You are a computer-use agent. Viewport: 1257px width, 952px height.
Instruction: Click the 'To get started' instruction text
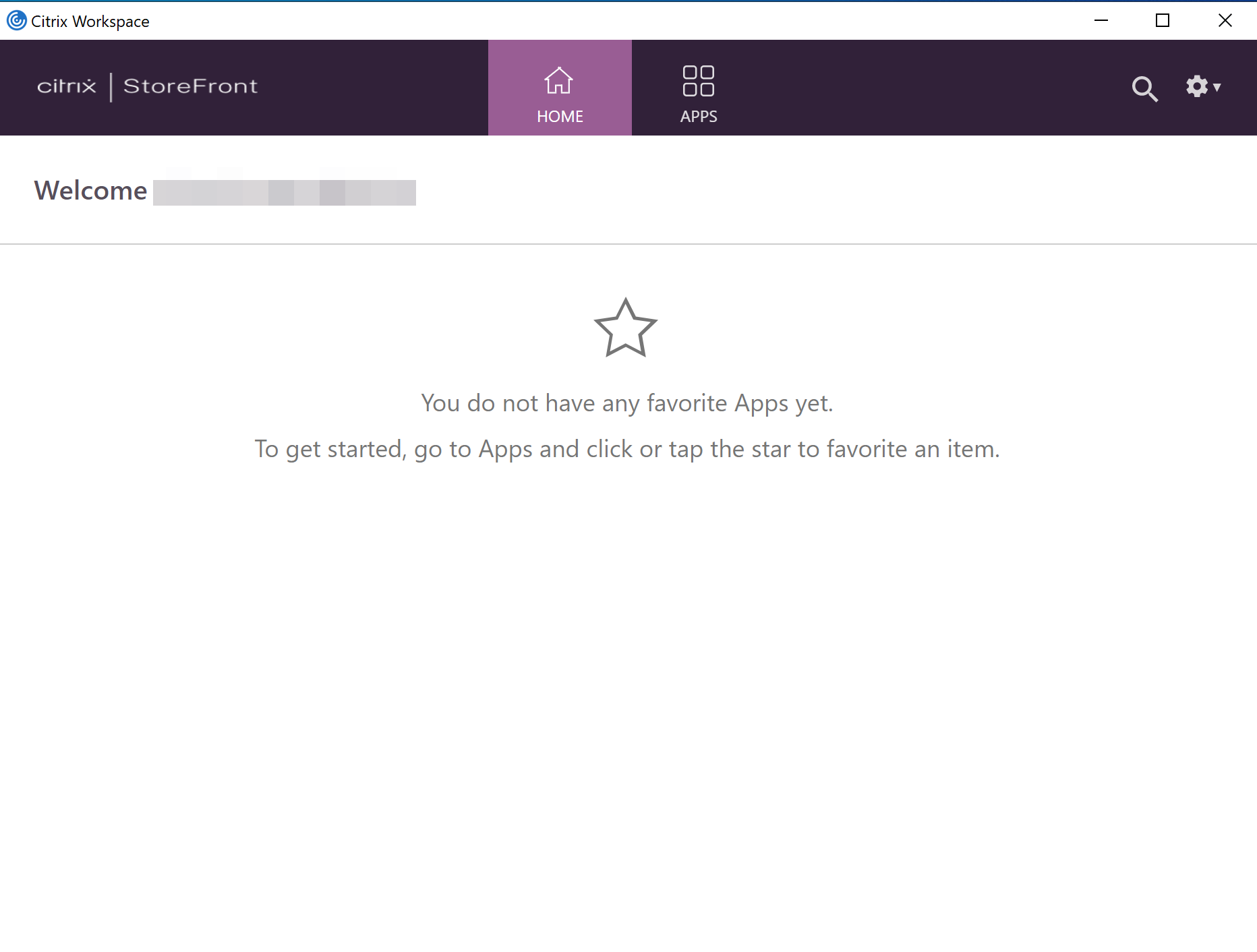[627, 449]
